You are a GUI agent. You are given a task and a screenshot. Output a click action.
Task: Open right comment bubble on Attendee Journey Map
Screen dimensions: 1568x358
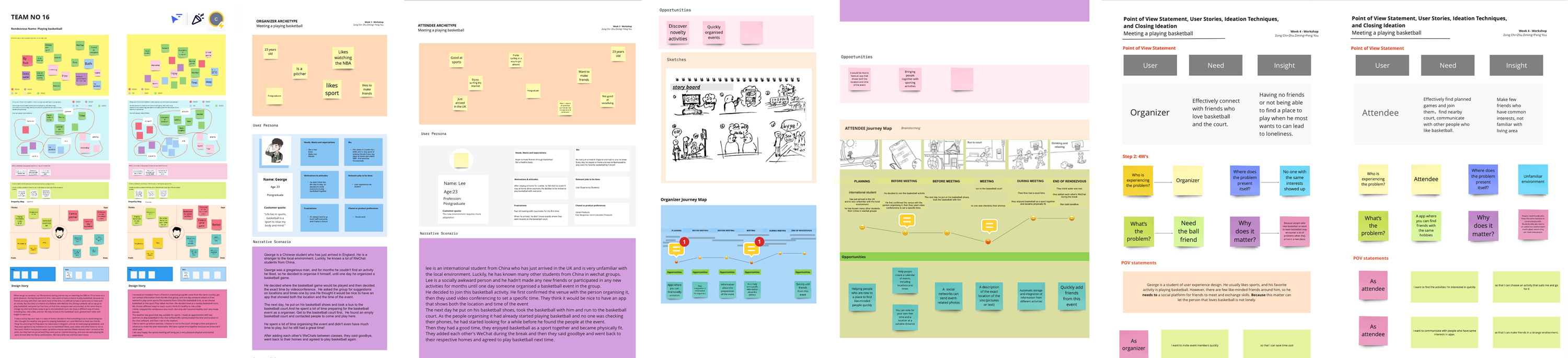point(989,226)
